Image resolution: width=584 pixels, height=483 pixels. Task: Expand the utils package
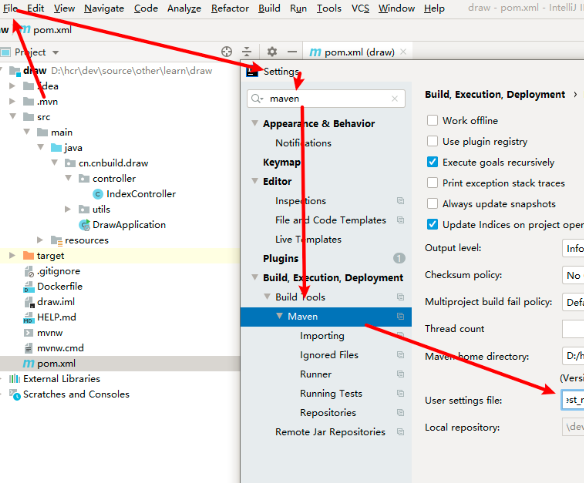(x=68, y=209)
